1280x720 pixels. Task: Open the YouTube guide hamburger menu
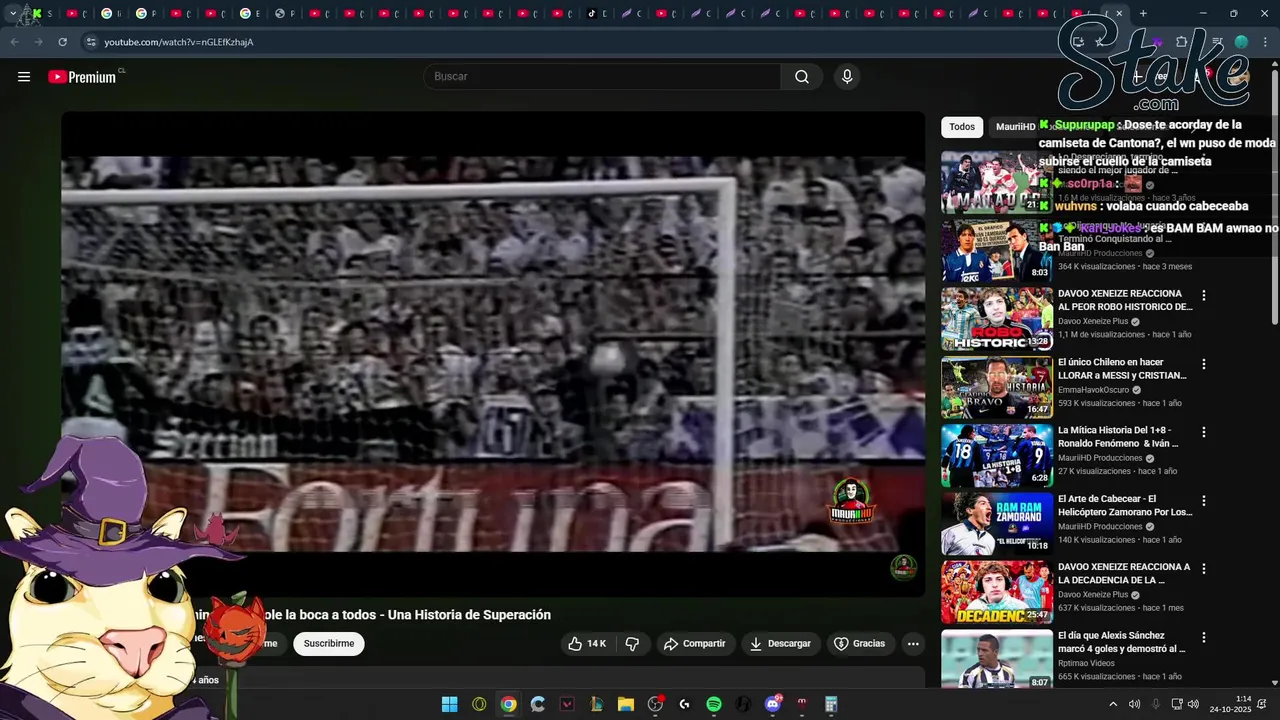(24, 77)
